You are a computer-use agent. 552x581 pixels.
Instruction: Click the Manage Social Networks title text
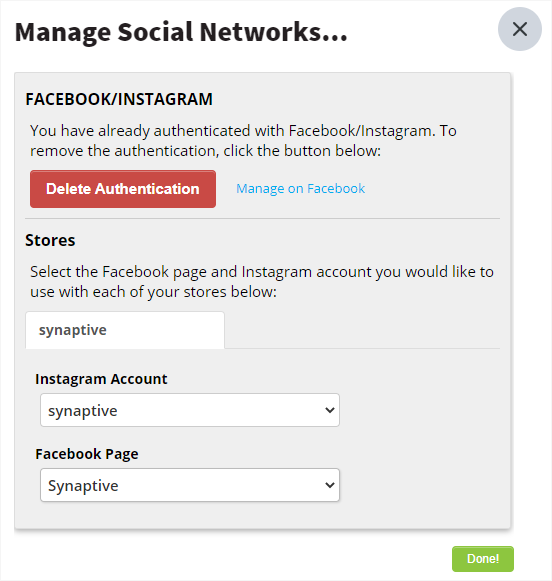[181, 32]
